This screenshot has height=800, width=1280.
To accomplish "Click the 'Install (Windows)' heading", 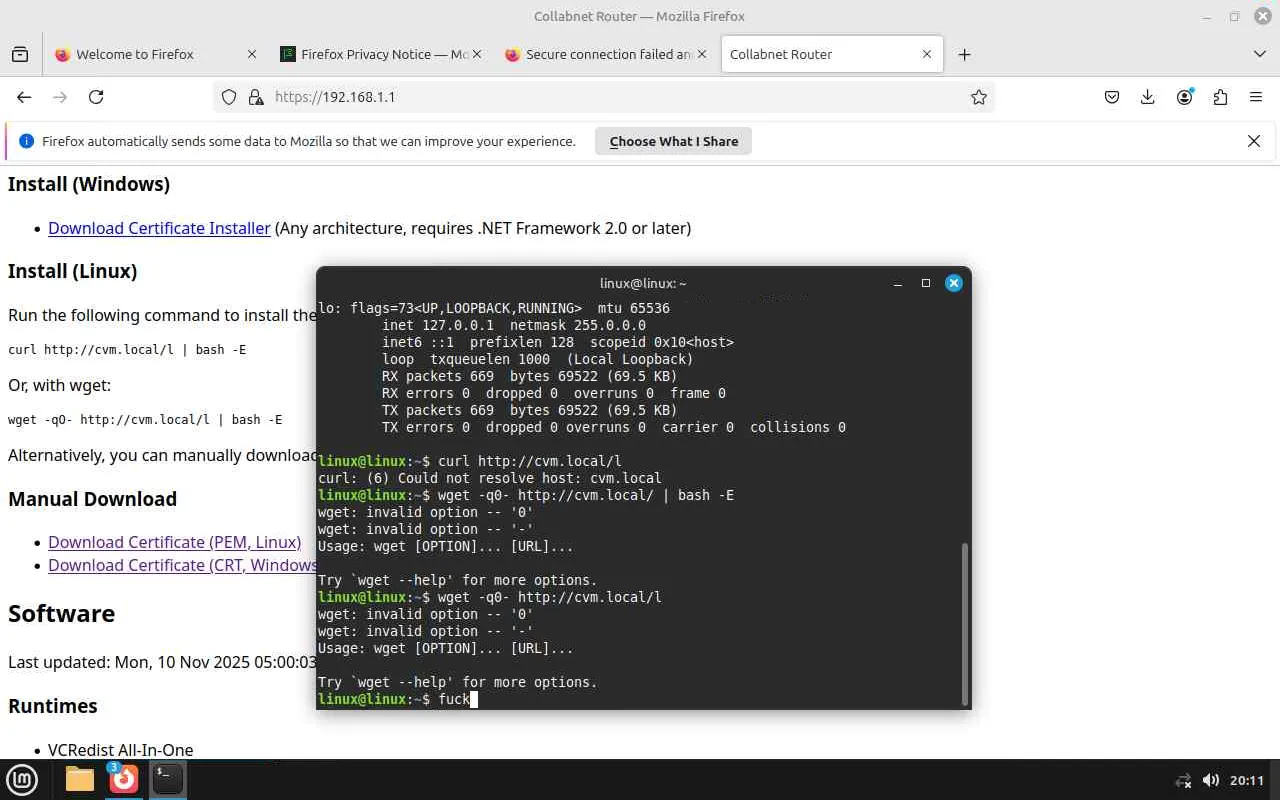I will (x=89, y=184).
